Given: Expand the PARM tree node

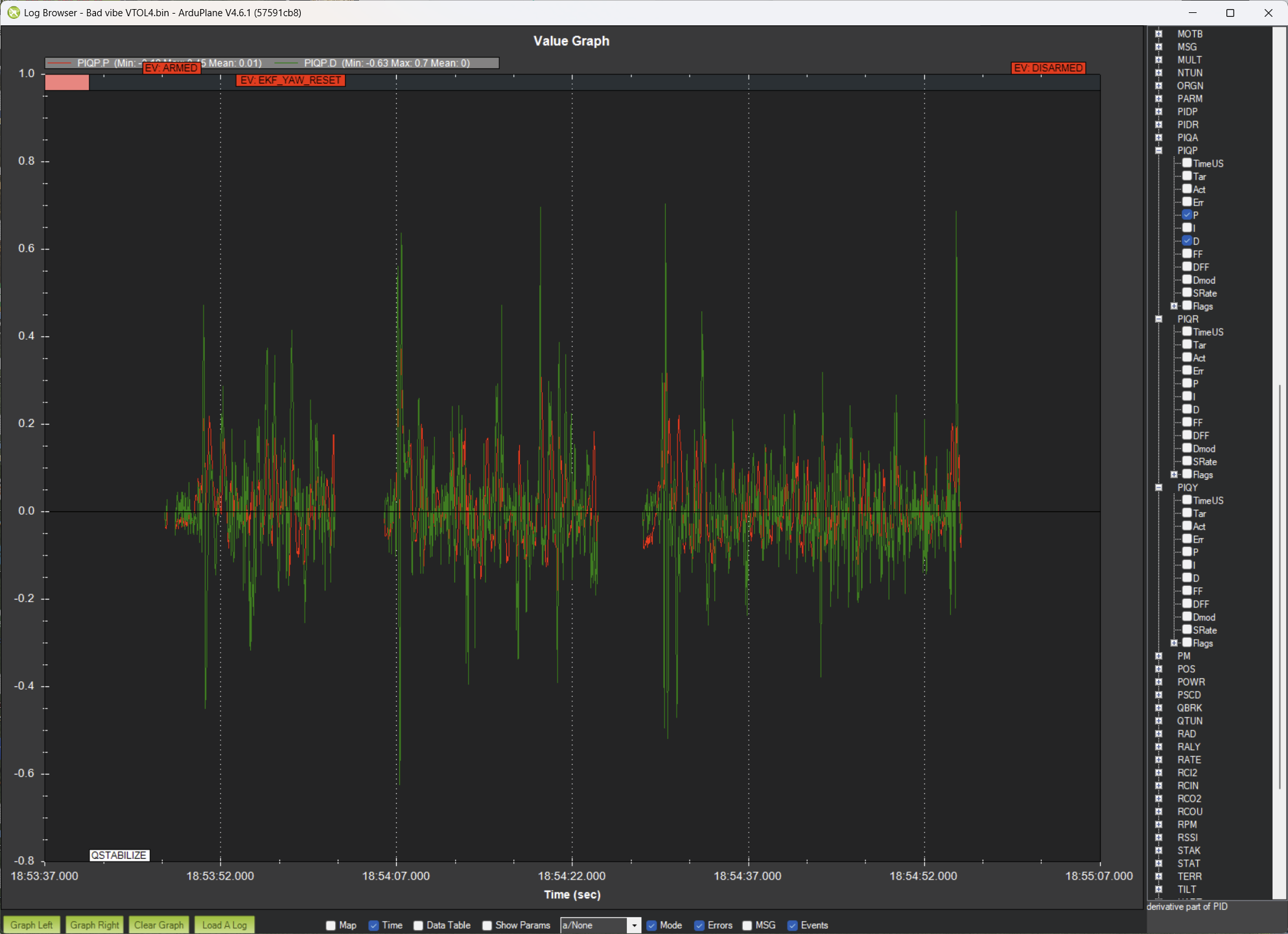Looking at the screenshot, I should tap(1159, 99).
